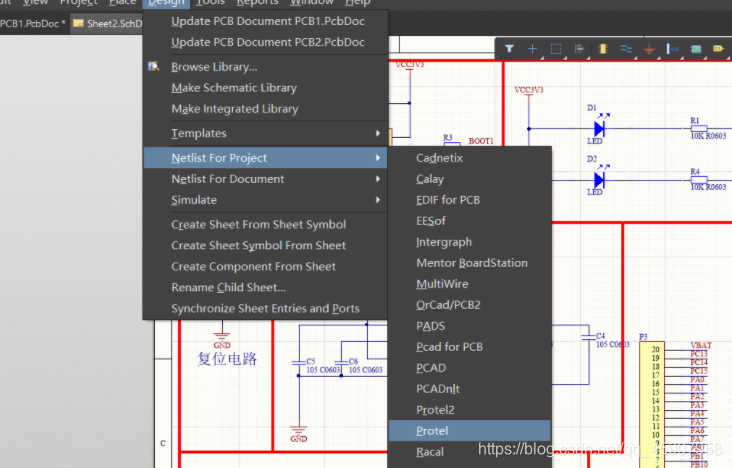Select the Intergraph netlist format
Screen dimensions: 732x468
click(470, 242)
